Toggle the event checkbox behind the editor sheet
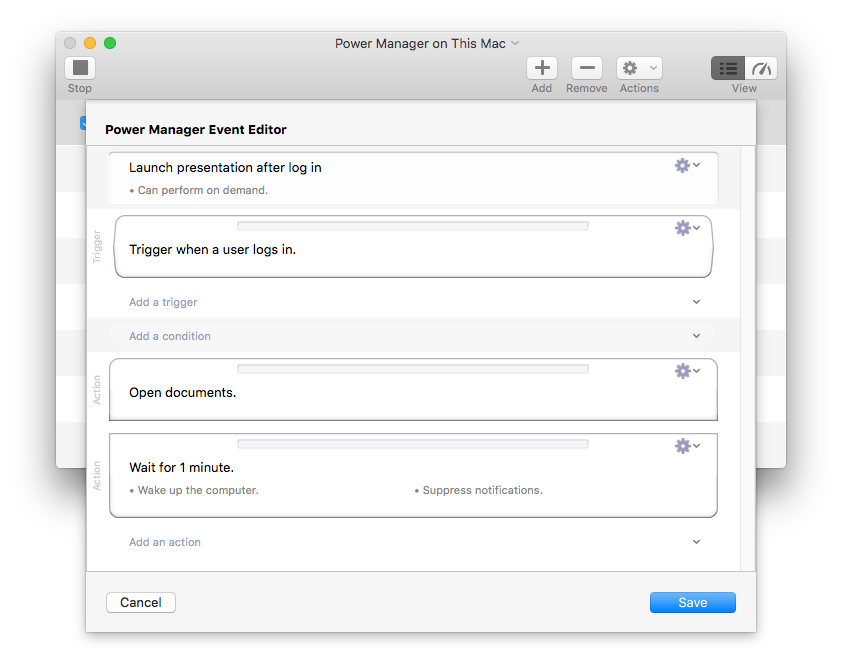 coord(83,123)
